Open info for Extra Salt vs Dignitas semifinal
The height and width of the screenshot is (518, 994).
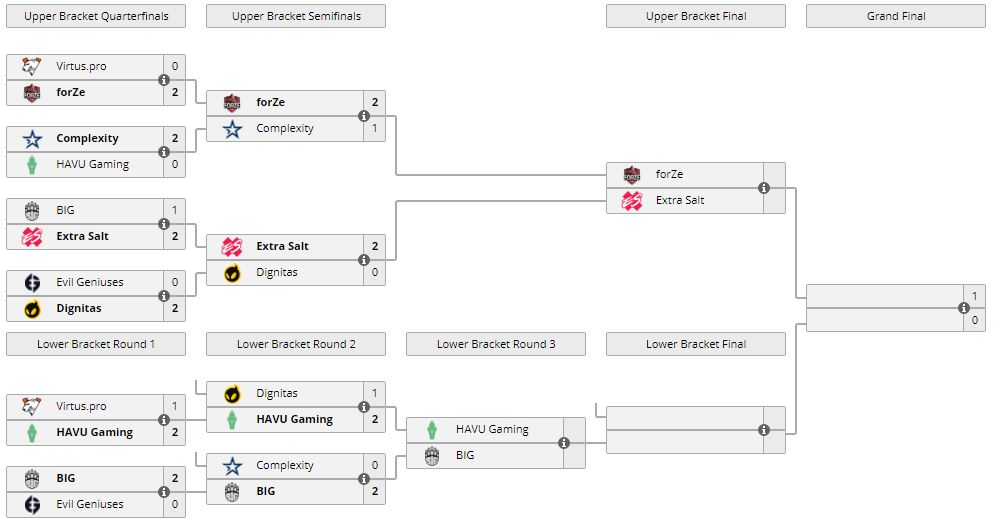[x=364, y=260]
